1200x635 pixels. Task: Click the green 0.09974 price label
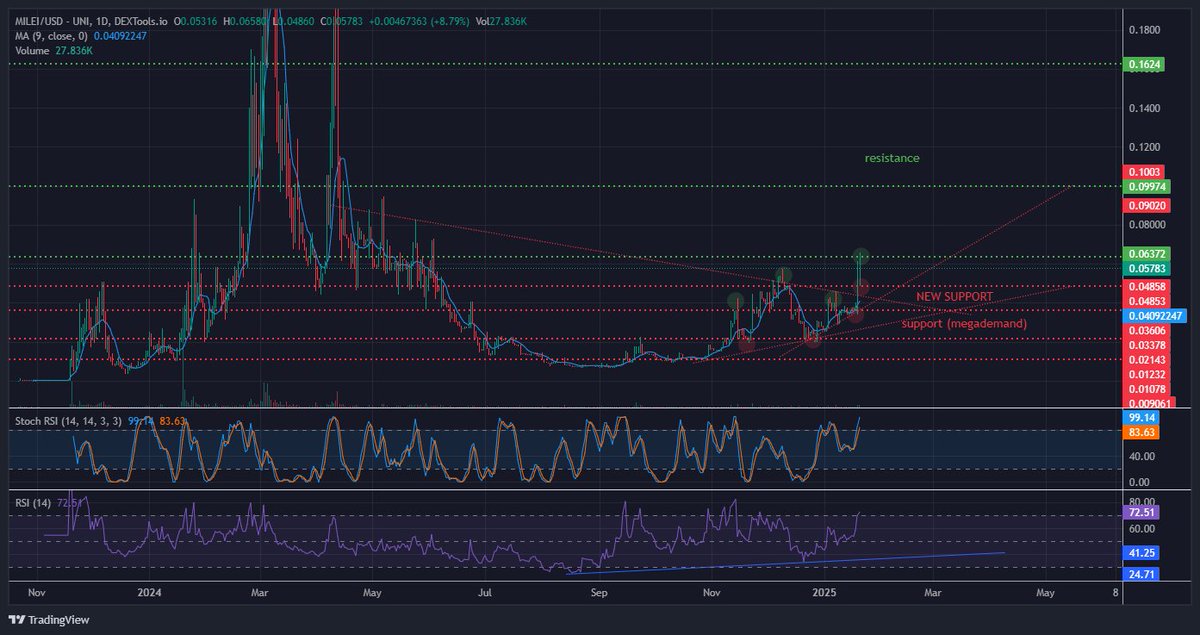[1145, 187]
